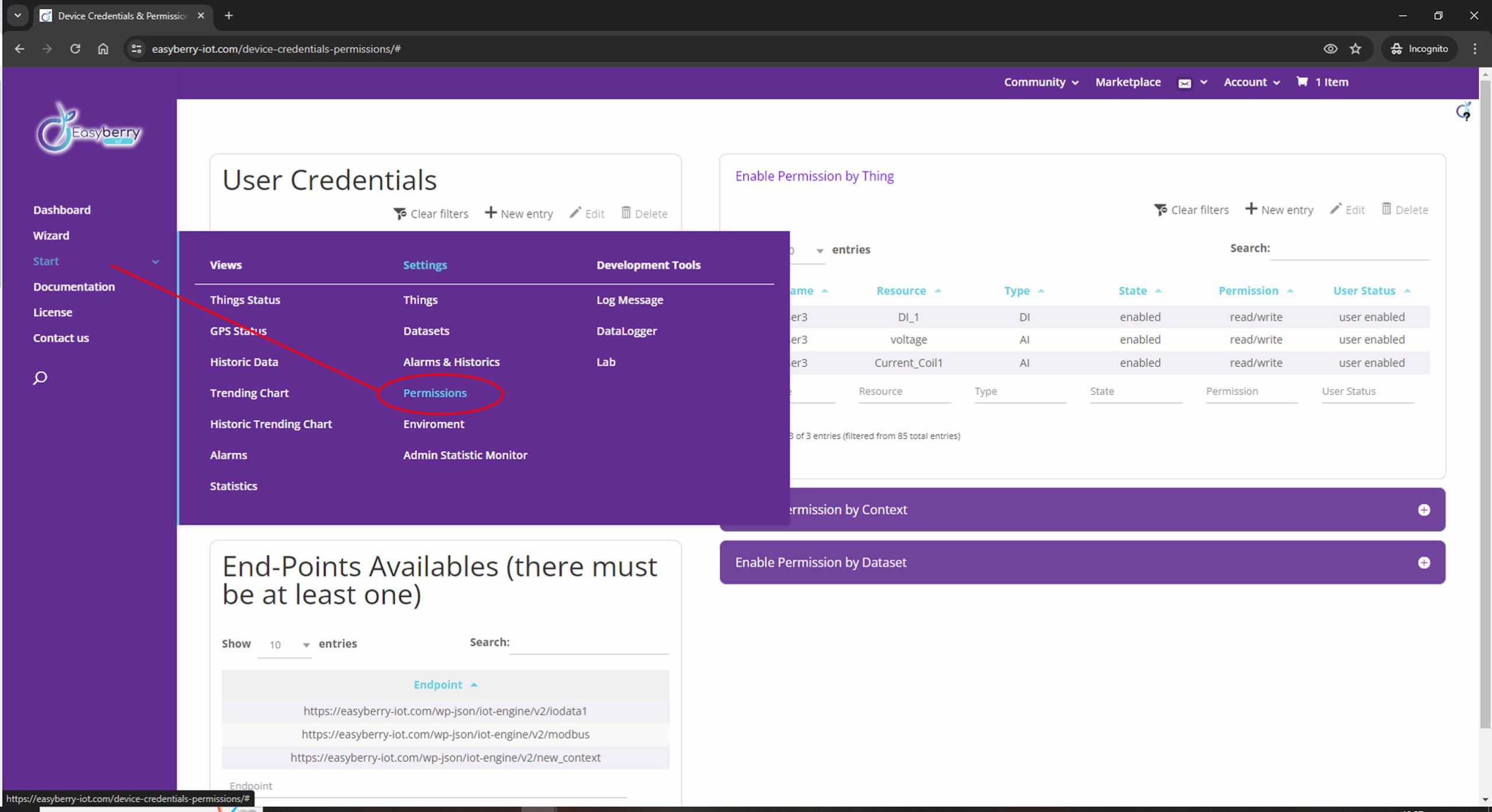Click the Enable Permission by Thing heading
The height and width of the screenshot is (812, 1492).
[x=814, y=176]
